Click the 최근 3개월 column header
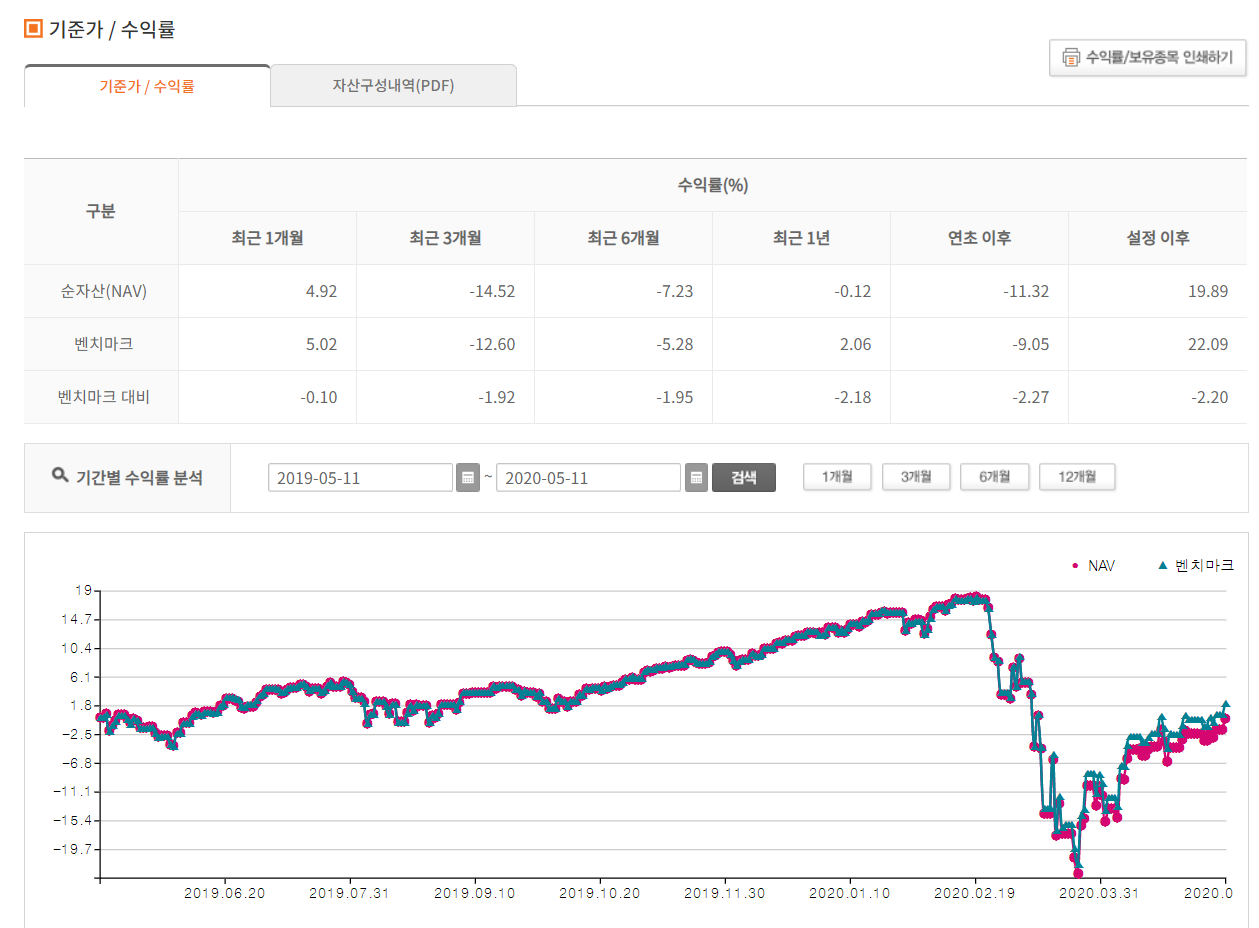 point(445,238)
